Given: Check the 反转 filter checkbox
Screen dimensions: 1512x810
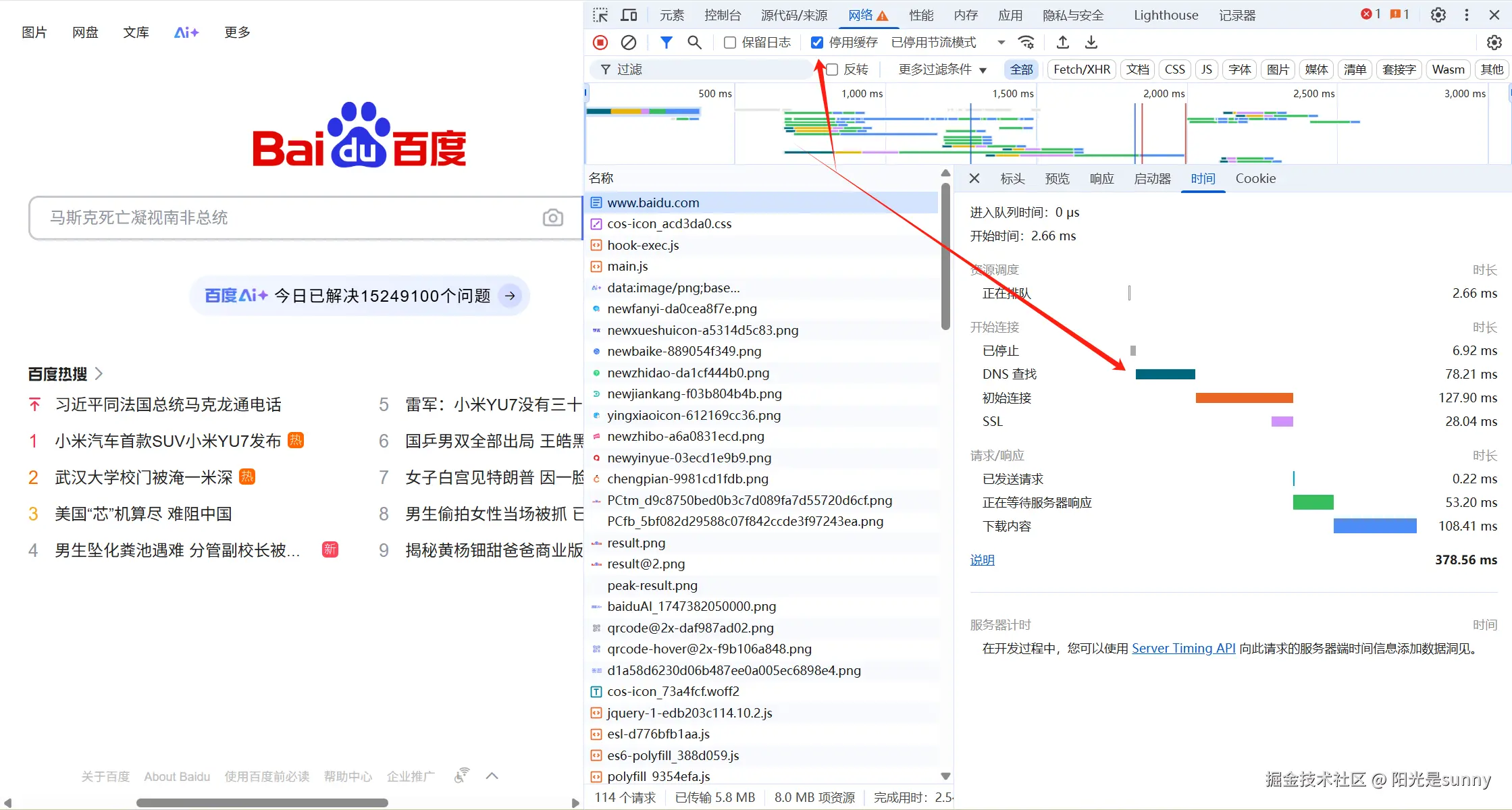Looking at the screenshot, I should tap(832, 70).
